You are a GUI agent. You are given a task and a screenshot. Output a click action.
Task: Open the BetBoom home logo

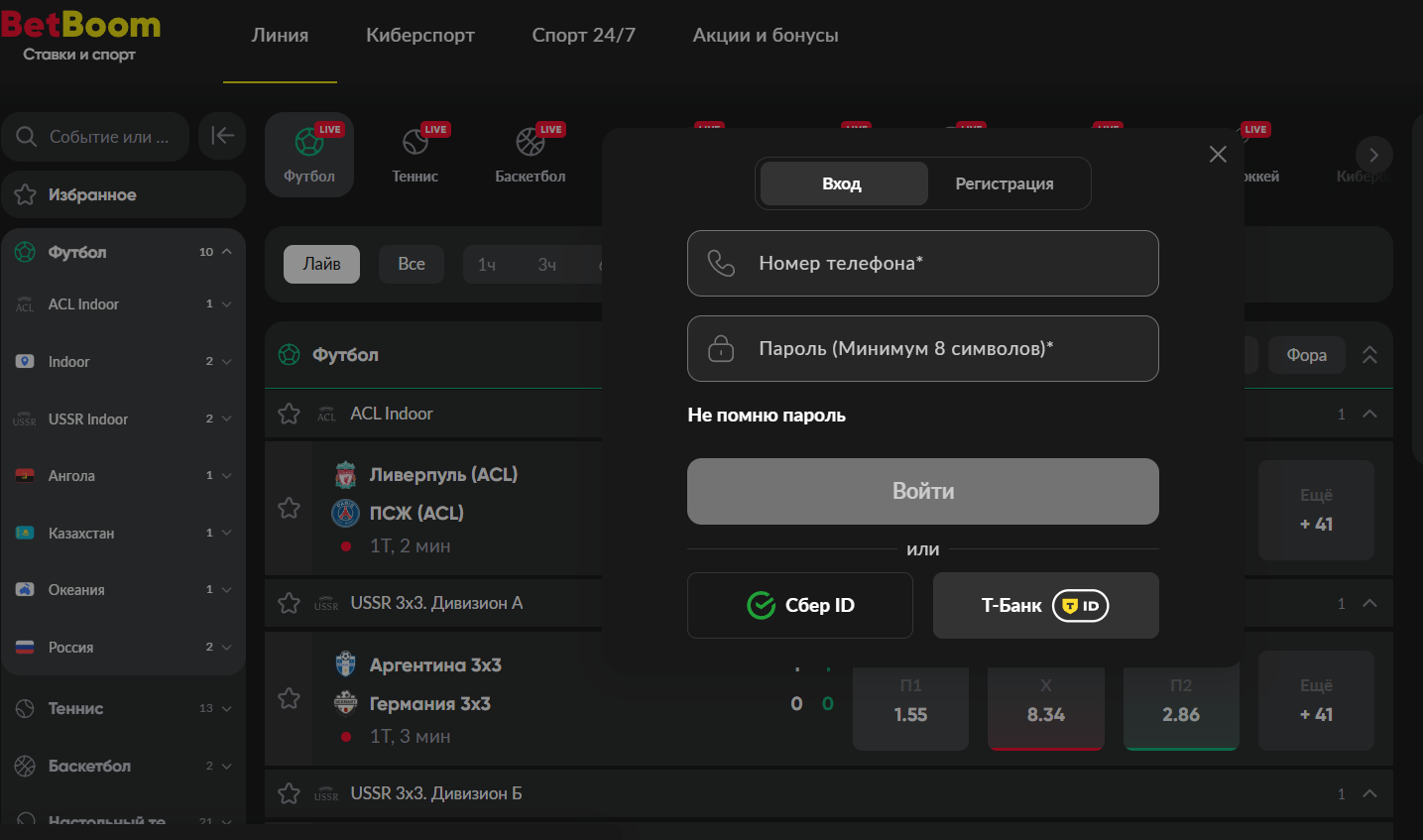pyautogui.click(x=80, y=35)
